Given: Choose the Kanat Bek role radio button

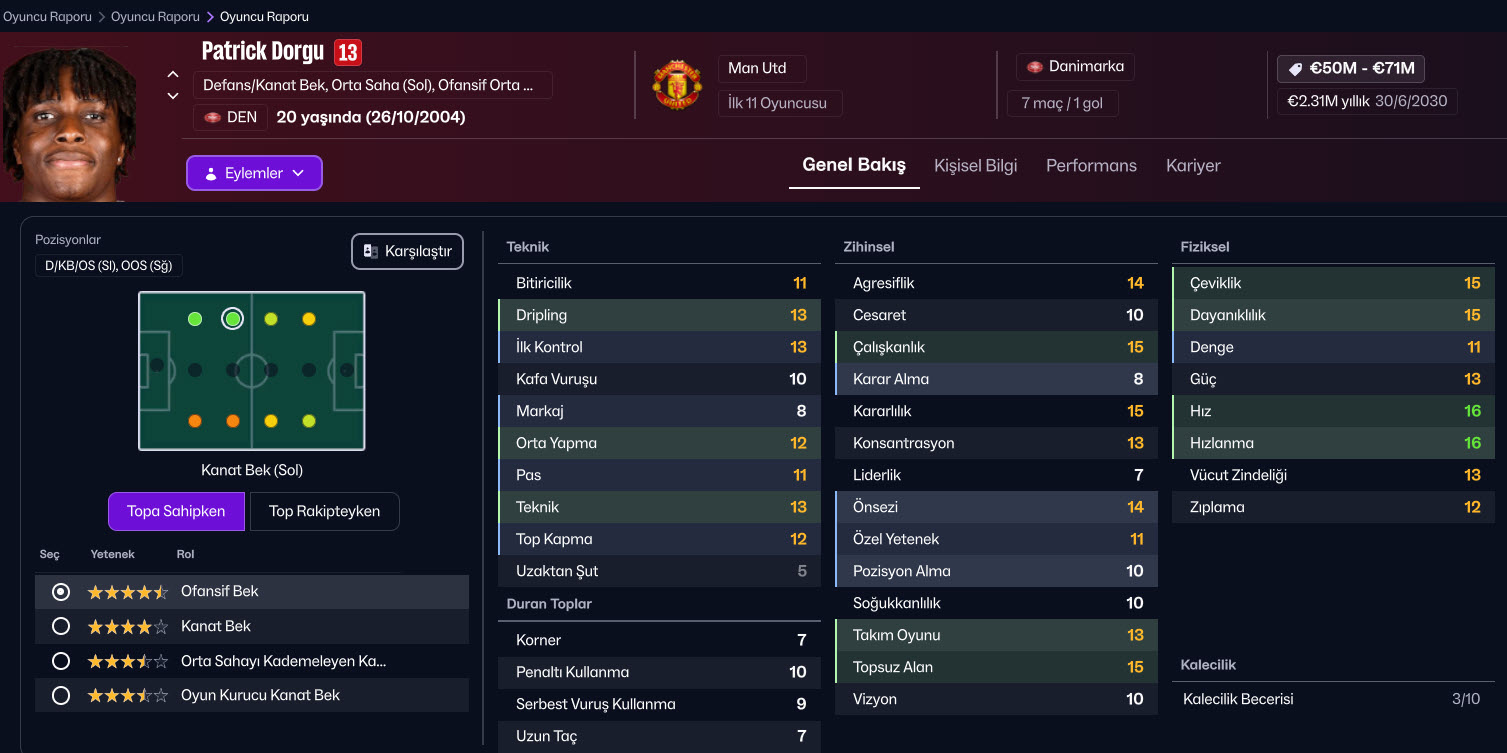Looking at the screenshot, I should click(x=61, y=626).
